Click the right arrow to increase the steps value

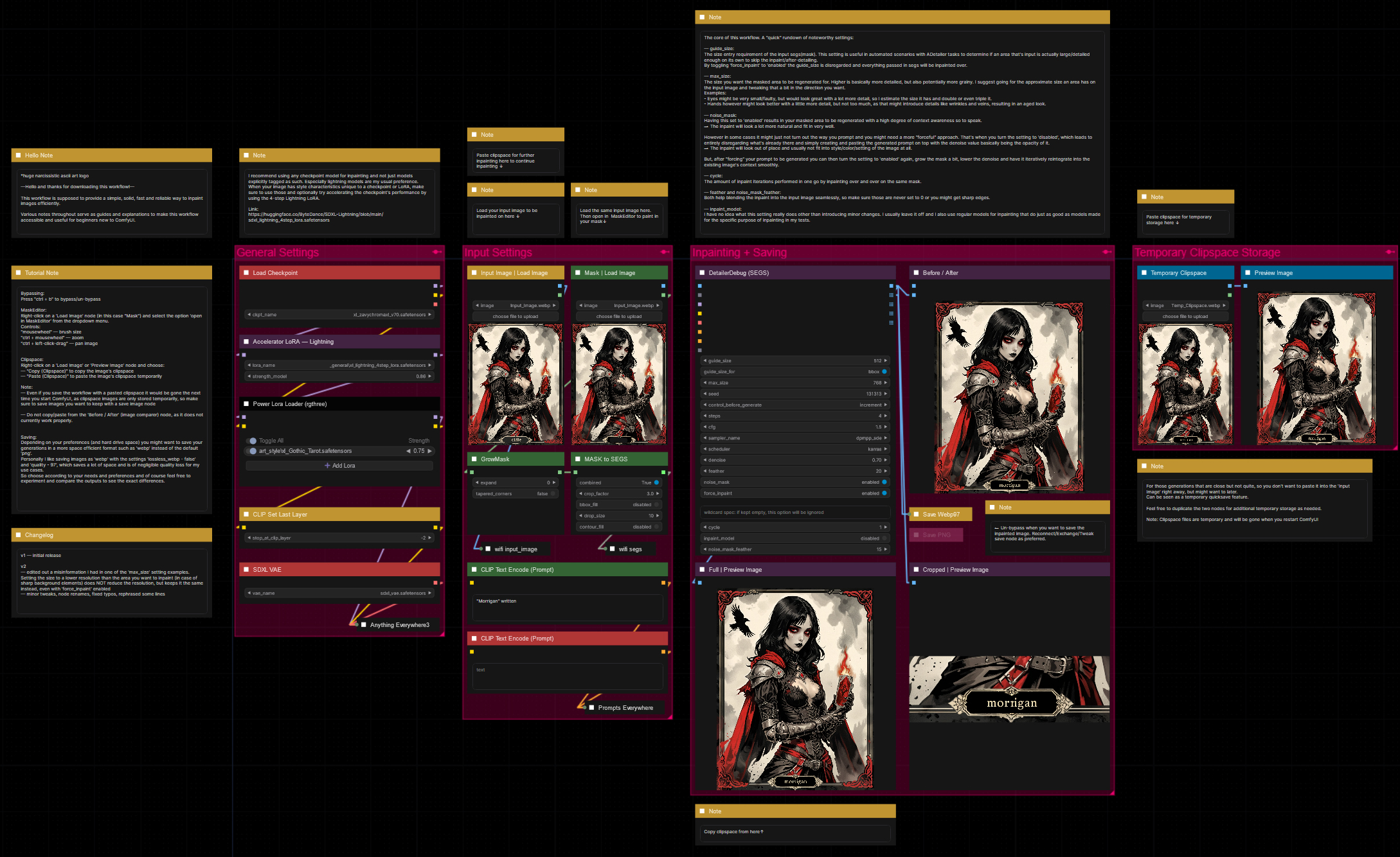coord(885,416)
